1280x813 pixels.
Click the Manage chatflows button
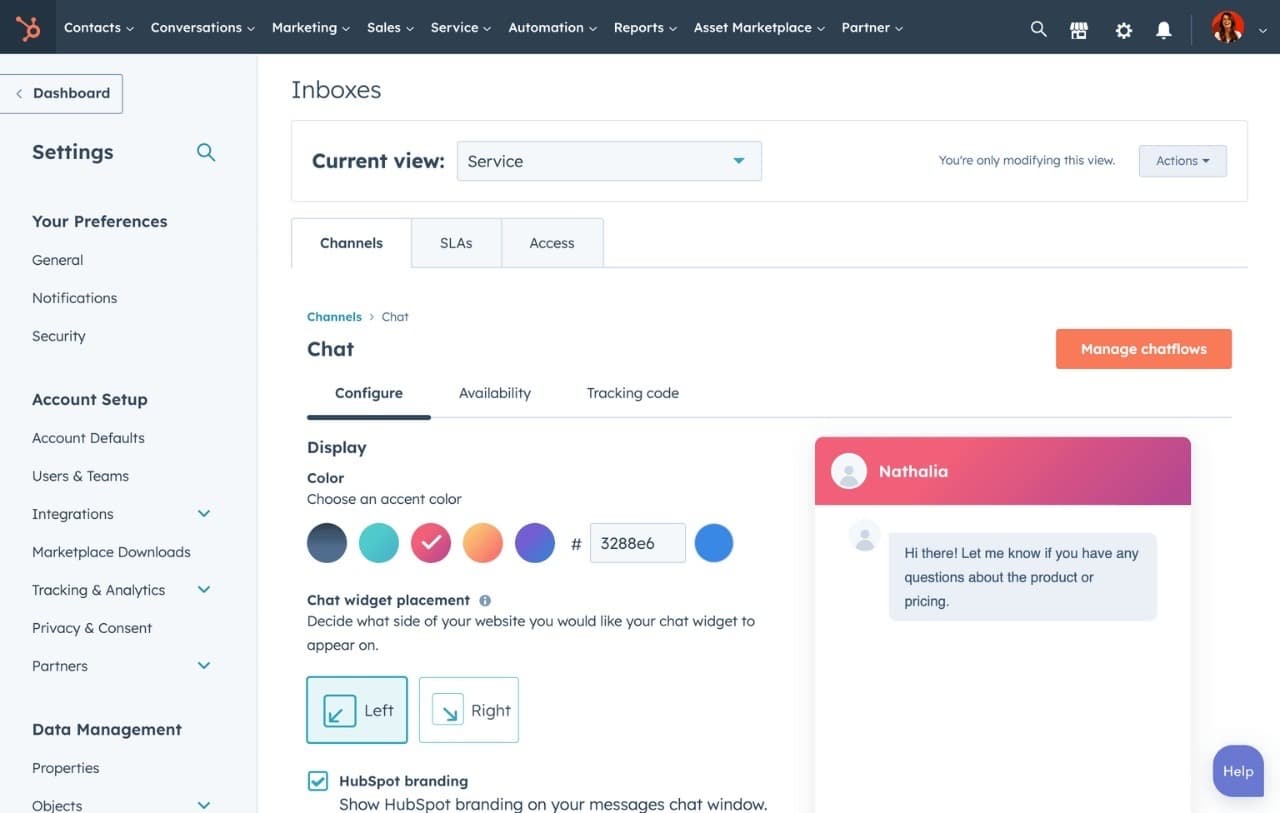(x=1143, y=348)
